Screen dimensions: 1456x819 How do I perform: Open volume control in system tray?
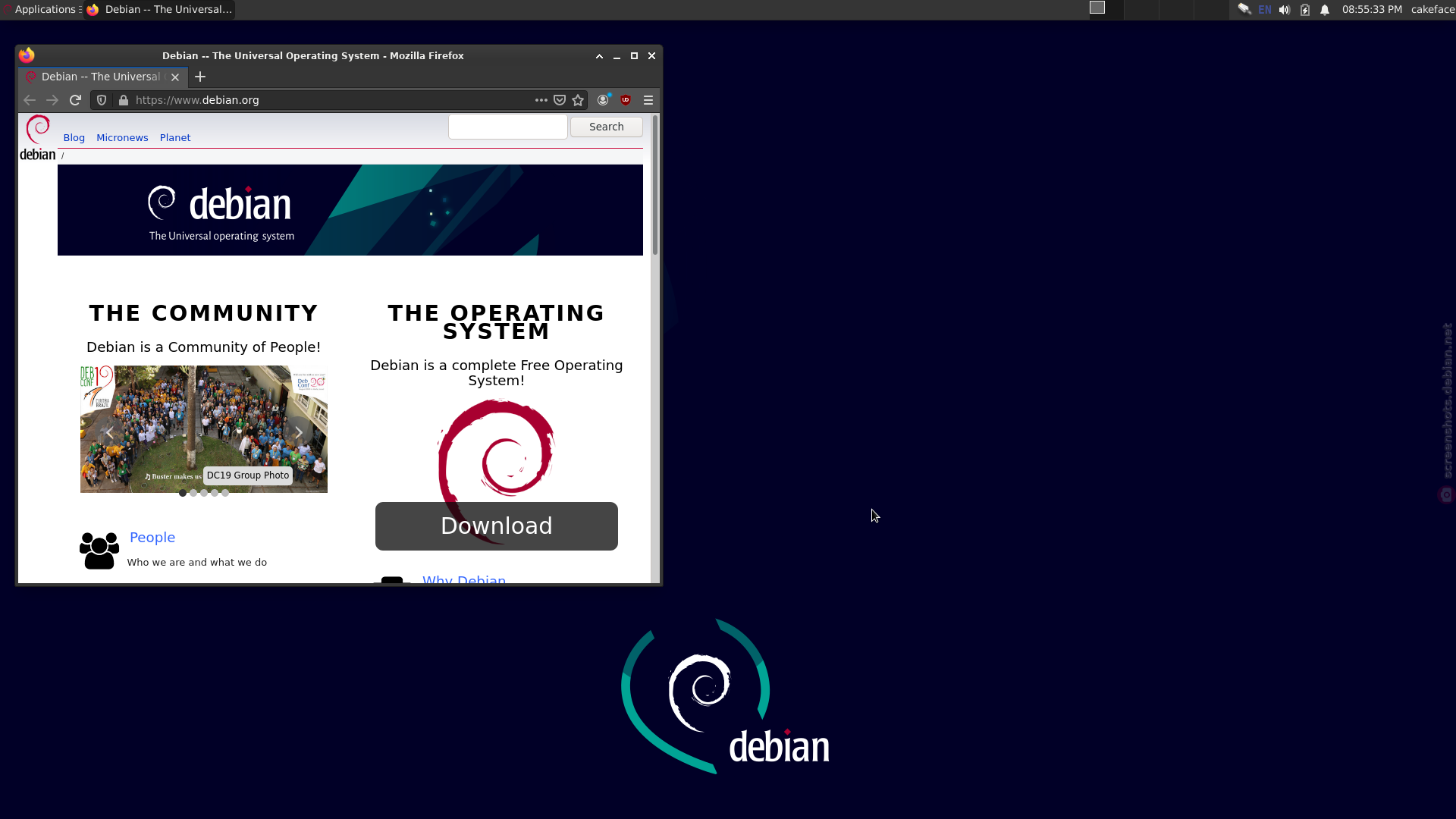(1285, 10)
